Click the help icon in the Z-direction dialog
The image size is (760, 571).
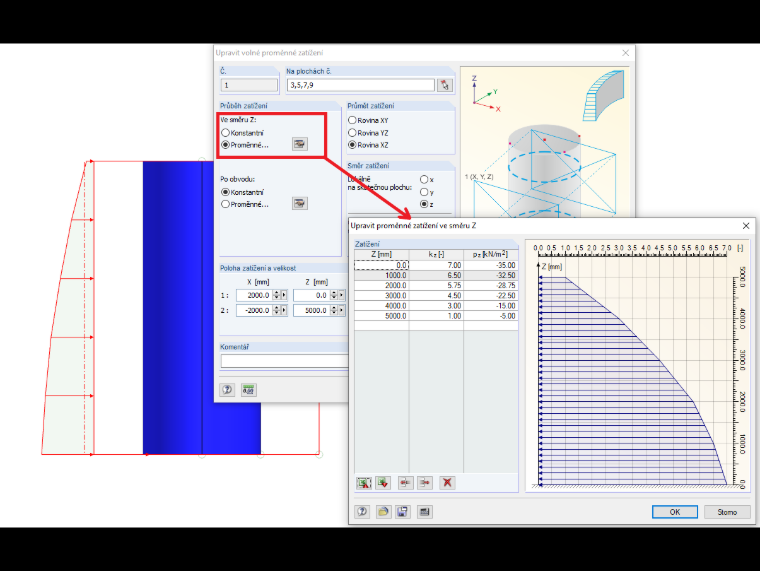click(x=362, y=512)
